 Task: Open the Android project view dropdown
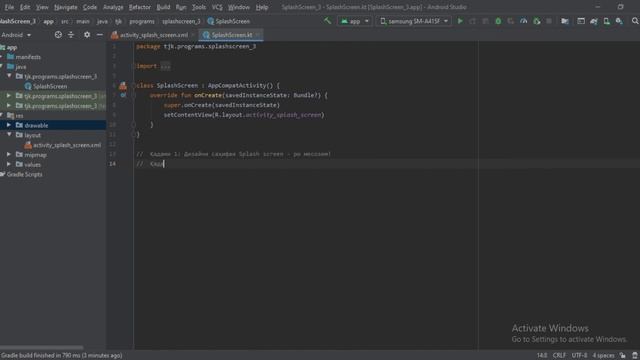(16, 35)
